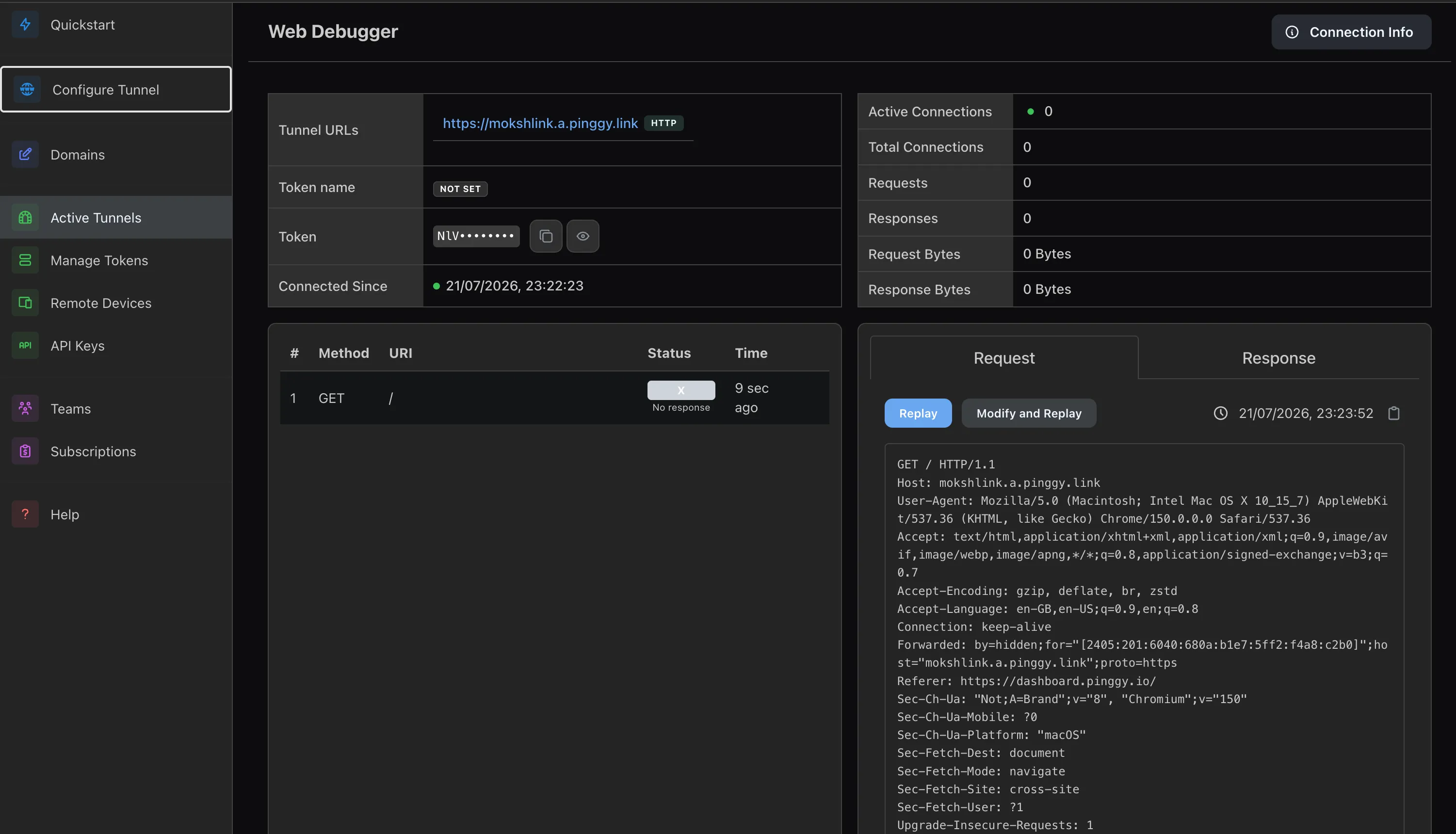Reveal the token with the eye icon
Viewport: 1456px width, 834px height.
[x=582, y=236]
